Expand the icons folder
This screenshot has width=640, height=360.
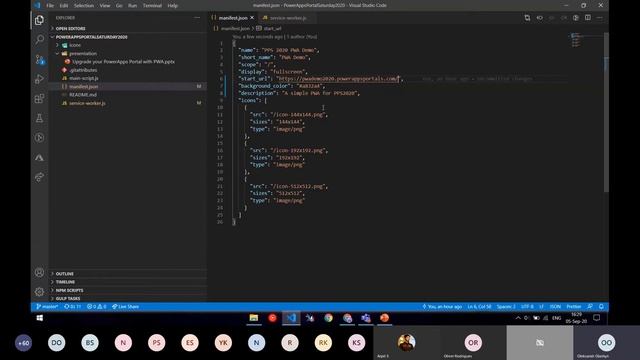coord(75,45)
